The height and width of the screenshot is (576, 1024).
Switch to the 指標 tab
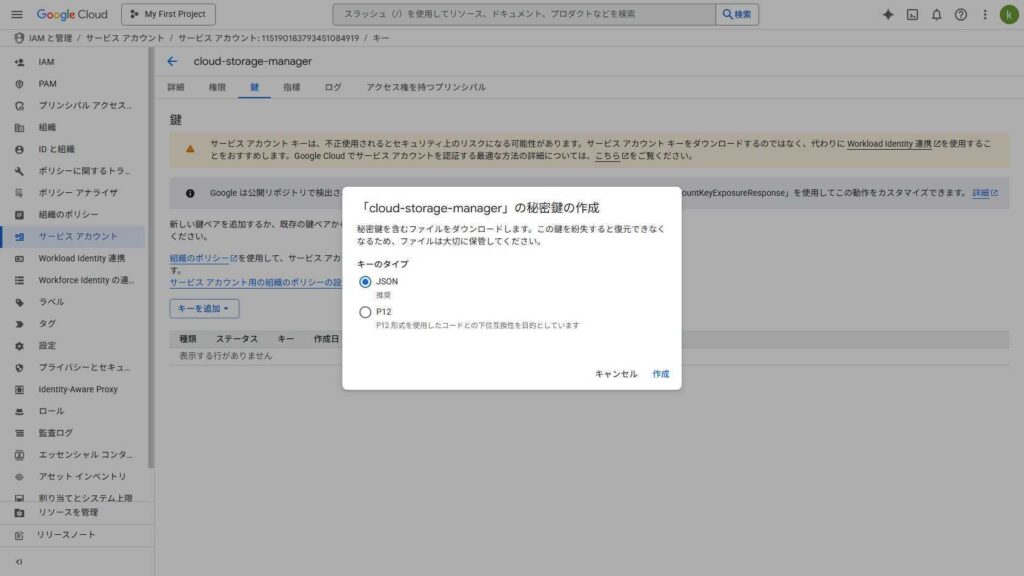click(291, 87)
